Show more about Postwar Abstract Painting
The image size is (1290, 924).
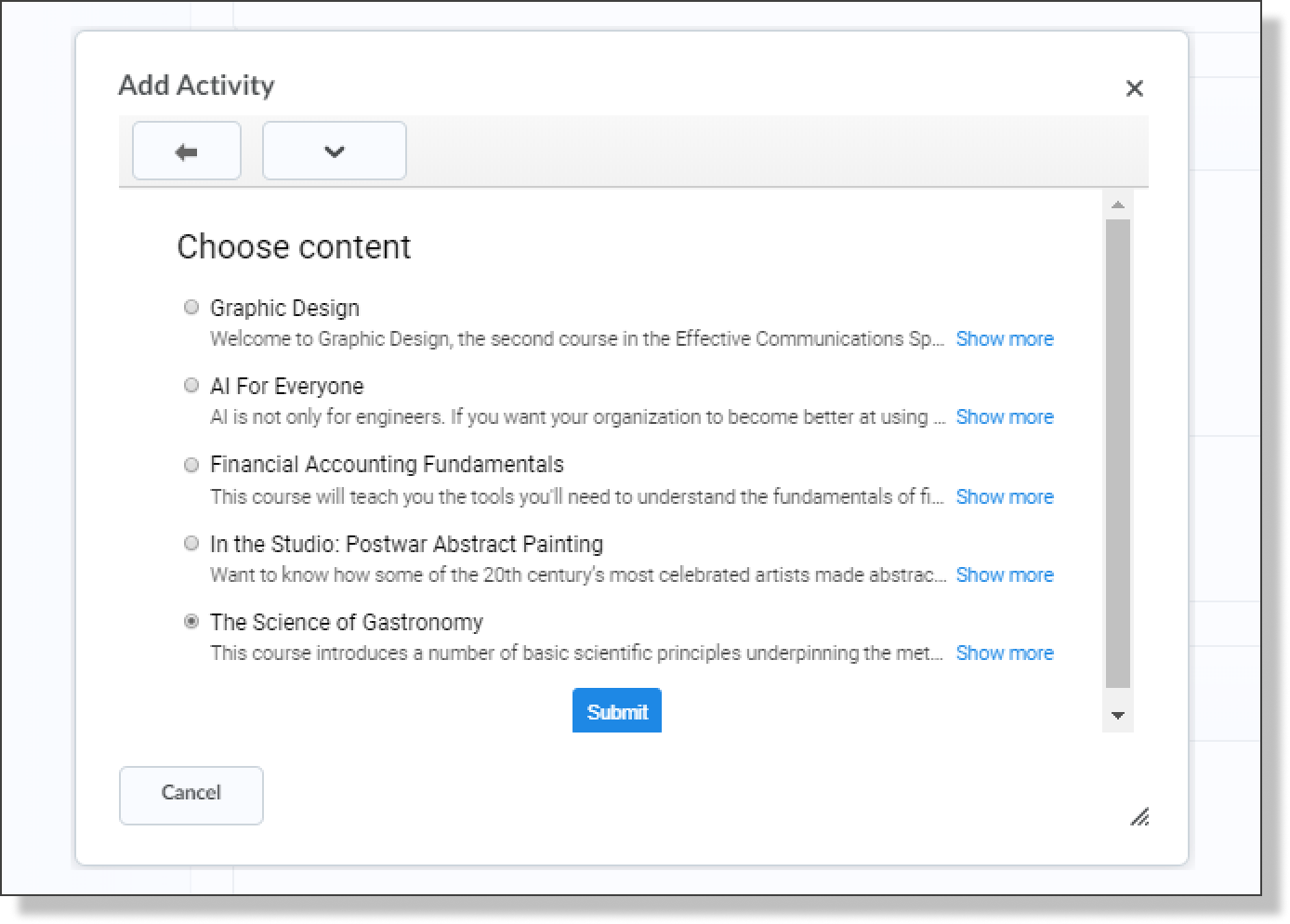point(1005,575)
